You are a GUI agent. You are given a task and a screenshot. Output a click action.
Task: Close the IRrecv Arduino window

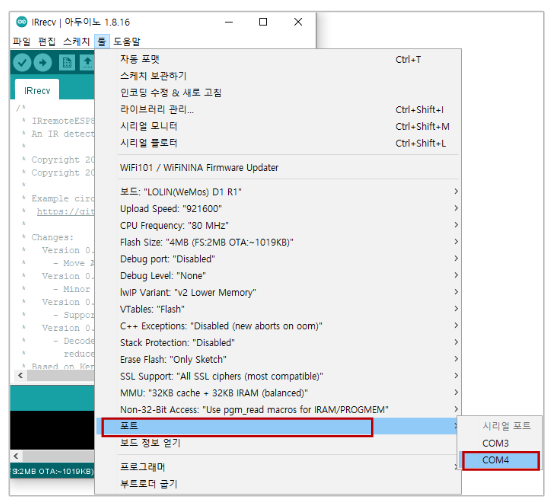tap(298, 22)
